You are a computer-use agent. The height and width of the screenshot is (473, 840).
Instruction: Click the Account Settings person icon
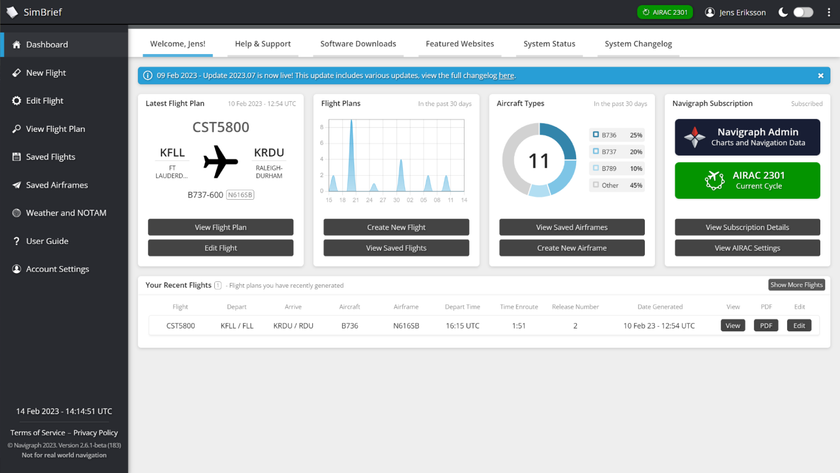17,269
